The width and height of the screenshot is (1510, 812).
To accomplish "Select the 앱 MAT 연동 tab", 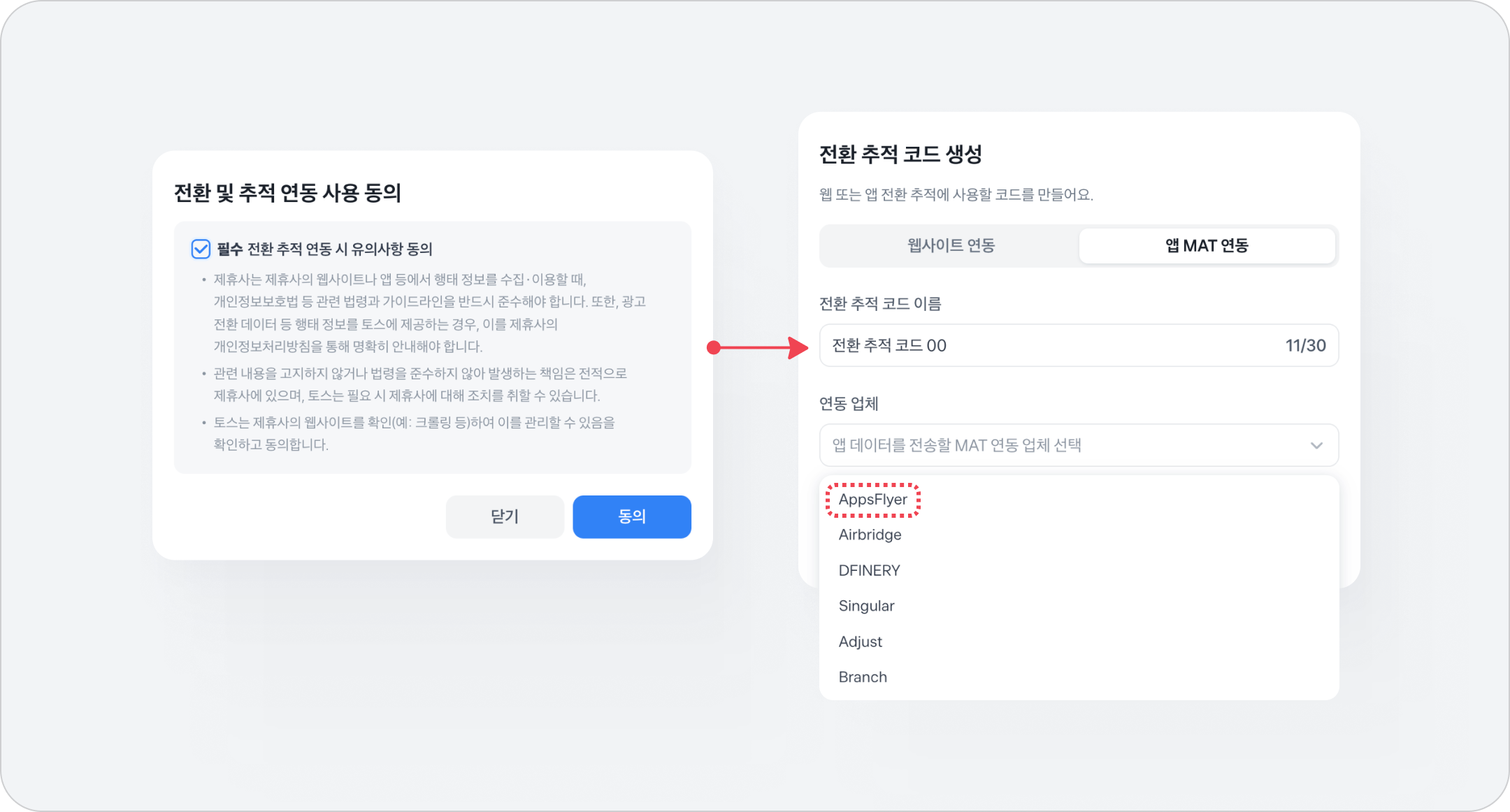I will pos(1207,245).
